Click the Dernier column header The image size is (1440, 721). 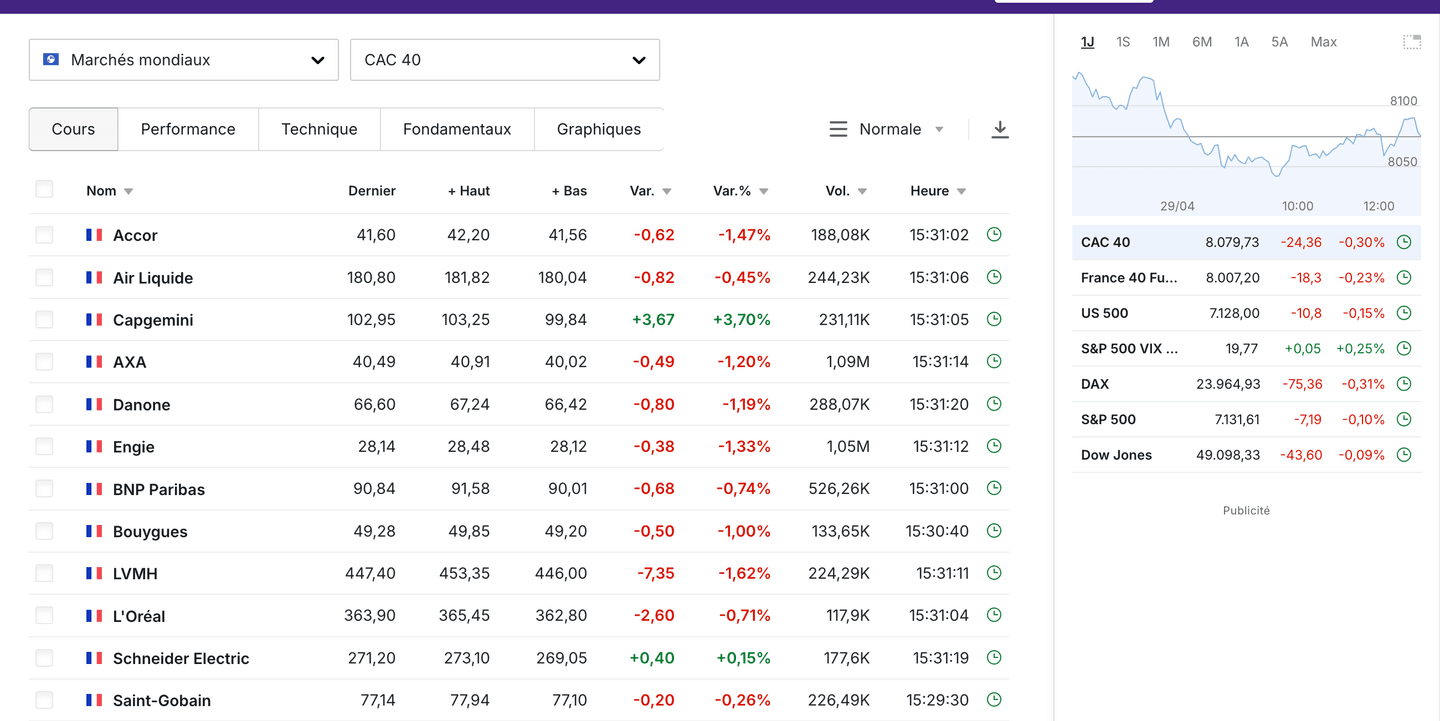pos(372,191)
